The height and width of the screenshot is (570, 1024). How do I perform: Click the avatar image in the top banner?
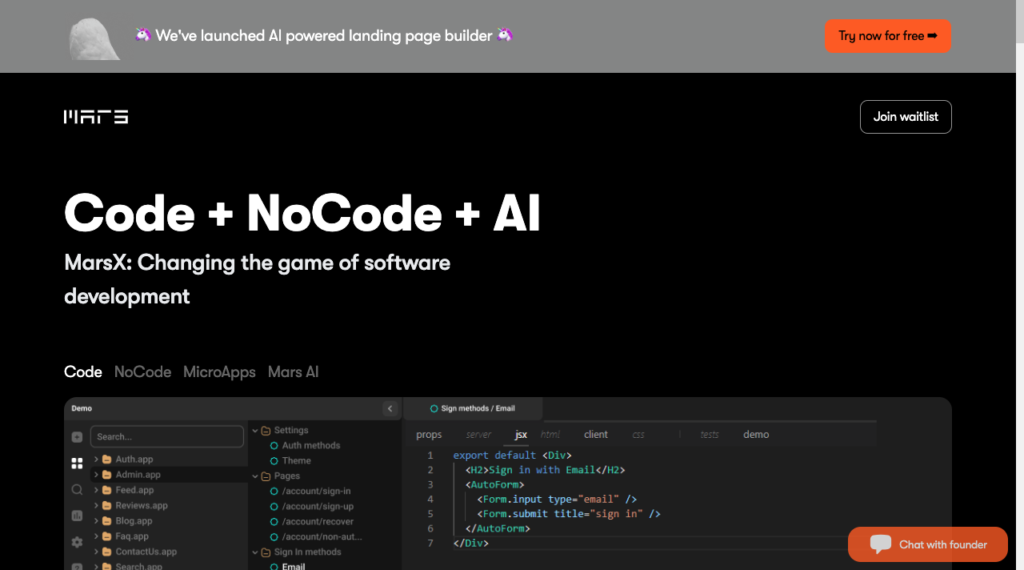(x=94, y=39)
